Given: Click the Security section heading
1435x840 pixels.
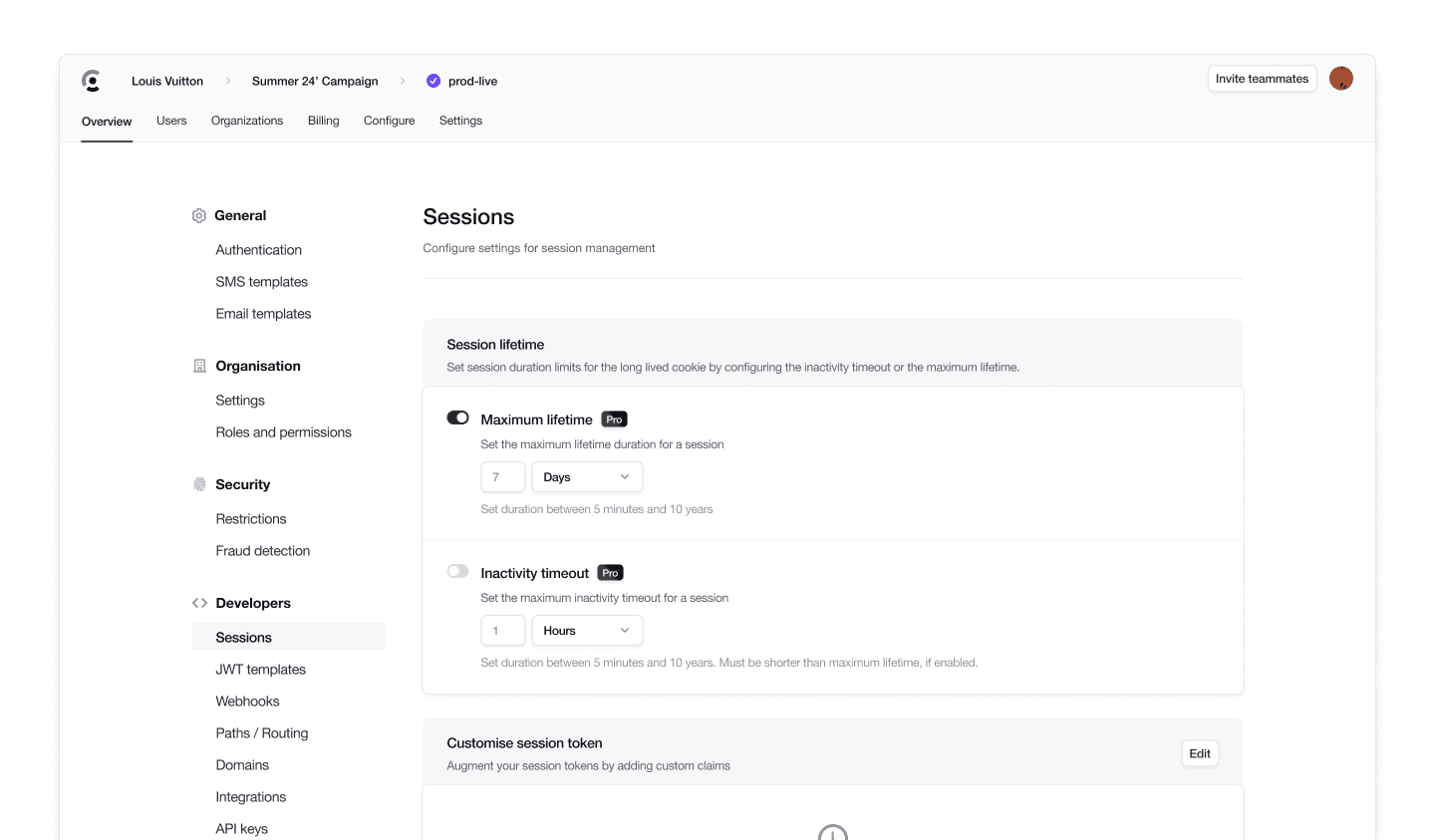Looking at the screenshot, I should coord(243,484).
